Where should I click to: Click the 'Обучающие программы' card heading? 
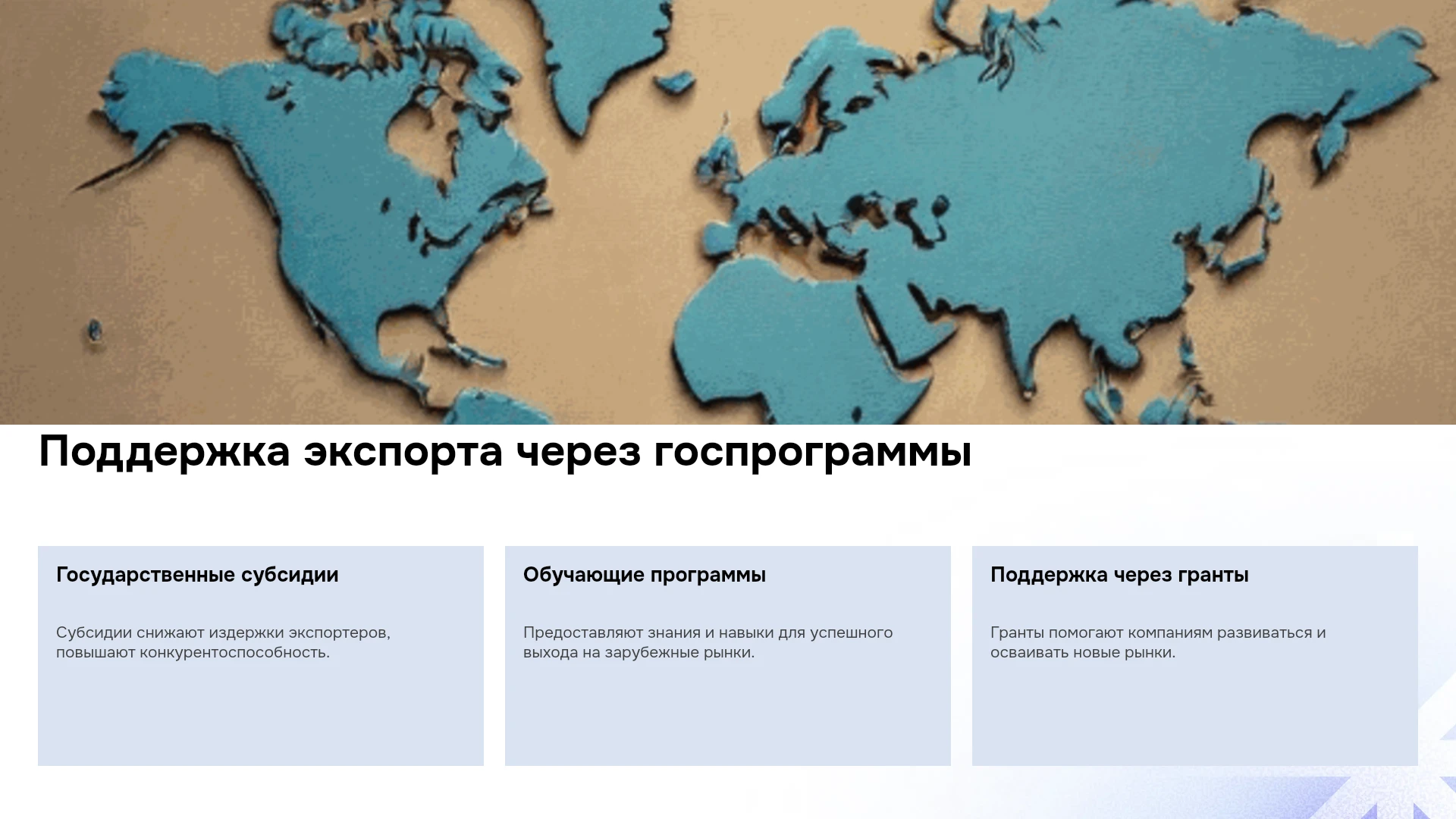click(645, 575)
